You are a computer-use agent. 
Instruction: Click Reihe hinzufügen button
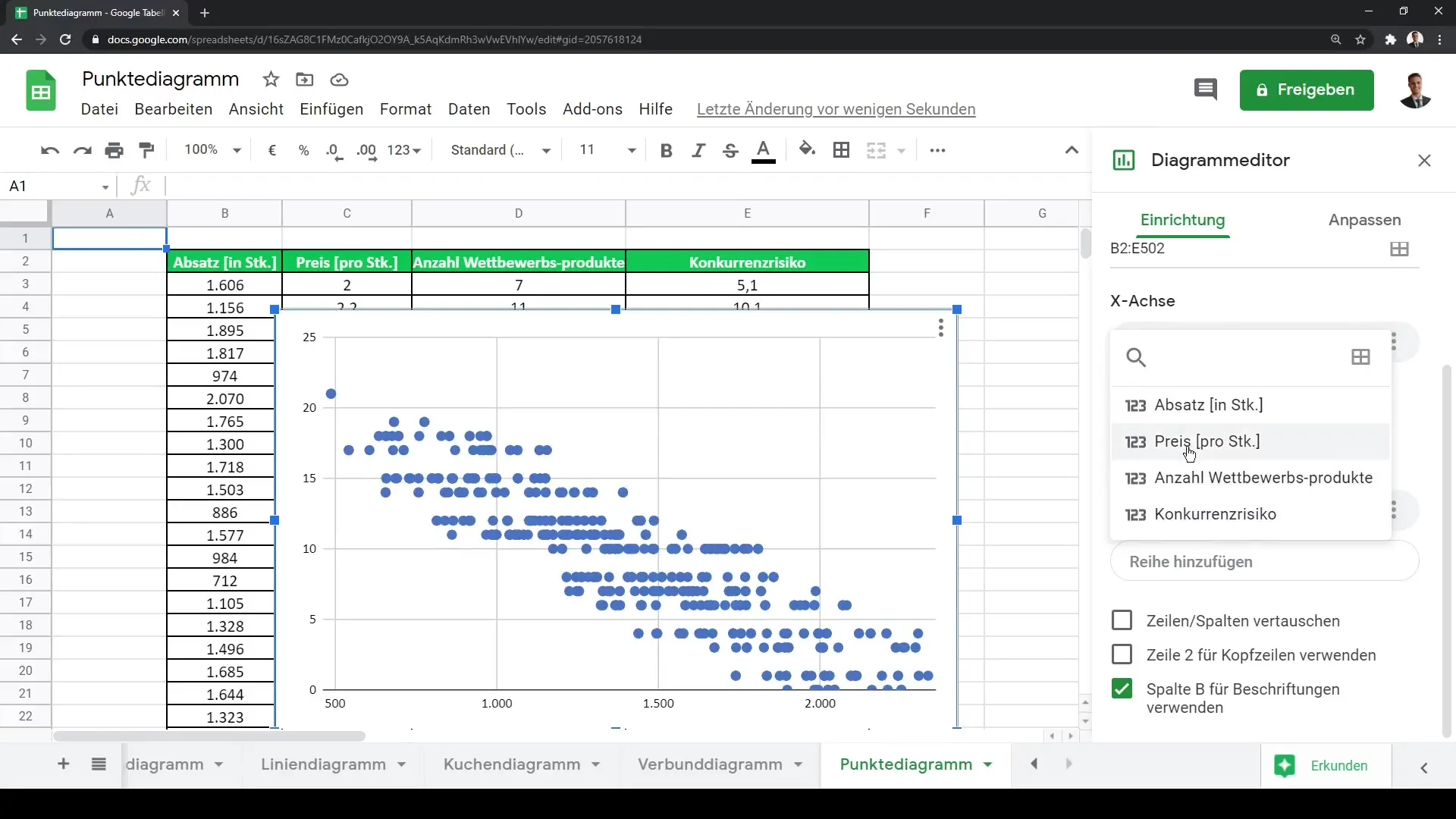[1192, 562]
